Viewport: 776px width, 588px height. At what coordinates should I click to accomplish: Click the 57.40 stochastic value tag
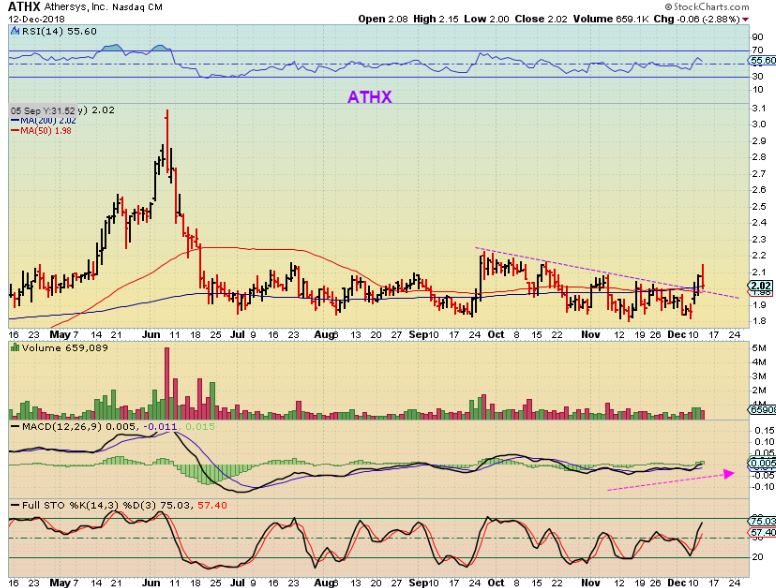pyautogui.click(x=763, y=533)
